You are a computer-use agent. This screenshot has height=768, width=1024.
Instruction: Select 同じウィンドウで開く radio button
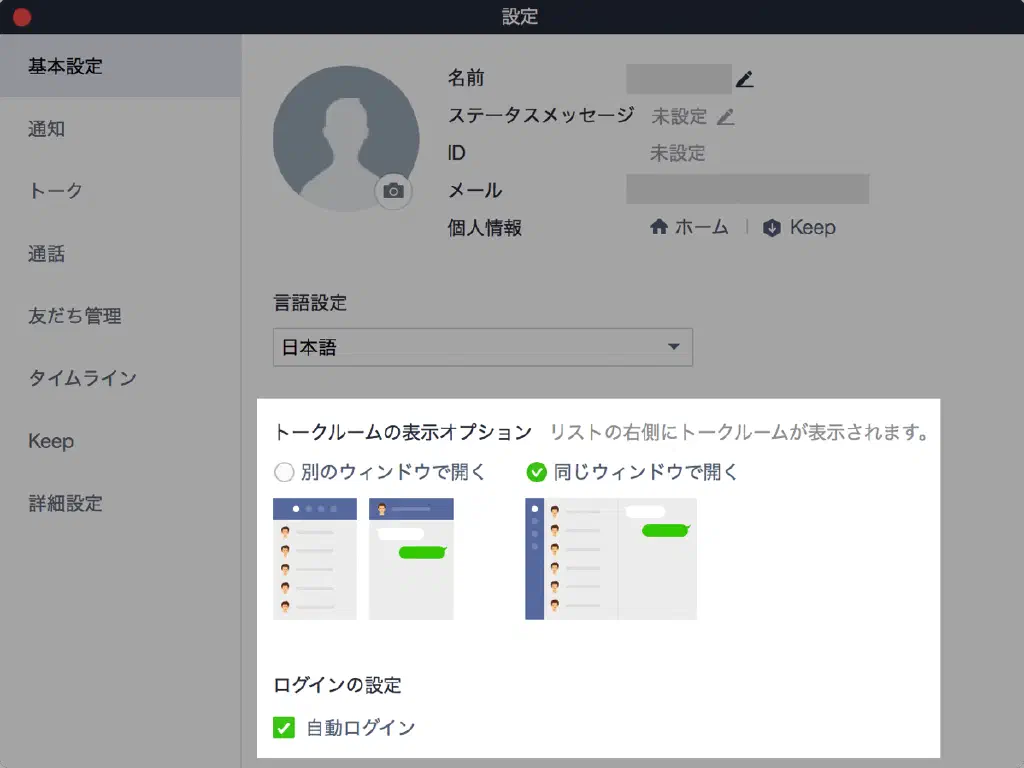[536, 472]
